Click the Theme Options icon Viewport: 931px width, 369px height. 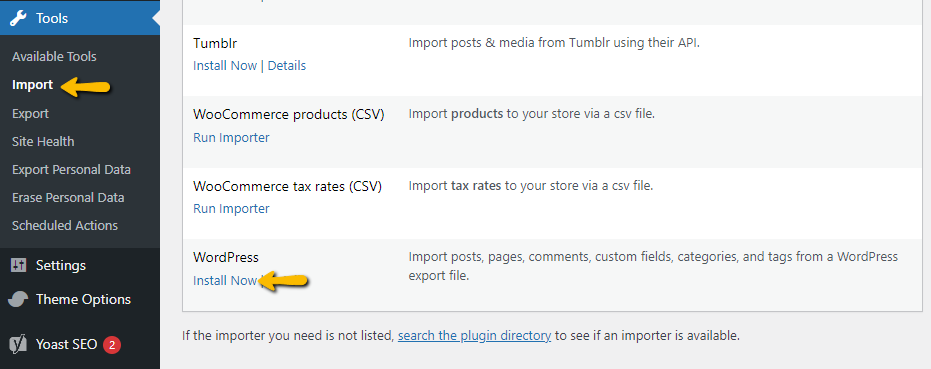(x=18, y=299)
